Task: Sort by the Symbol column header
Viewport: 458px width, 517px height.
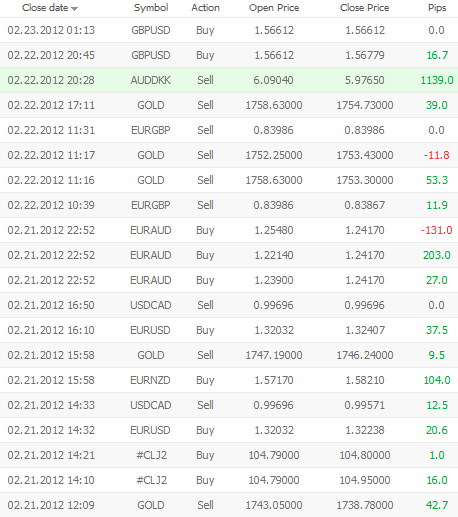Action: tap(151, 8)
